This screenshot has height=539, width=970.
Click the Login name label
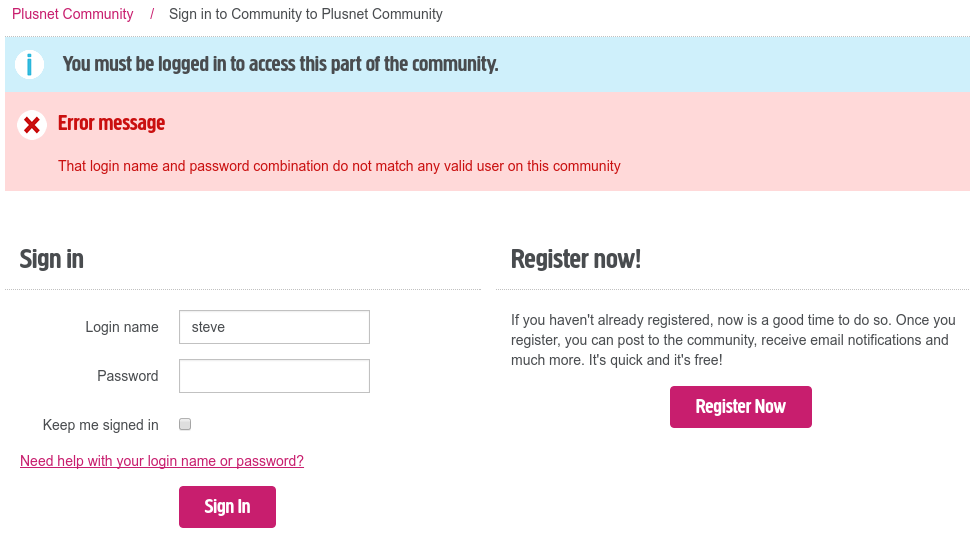point(122,327)
